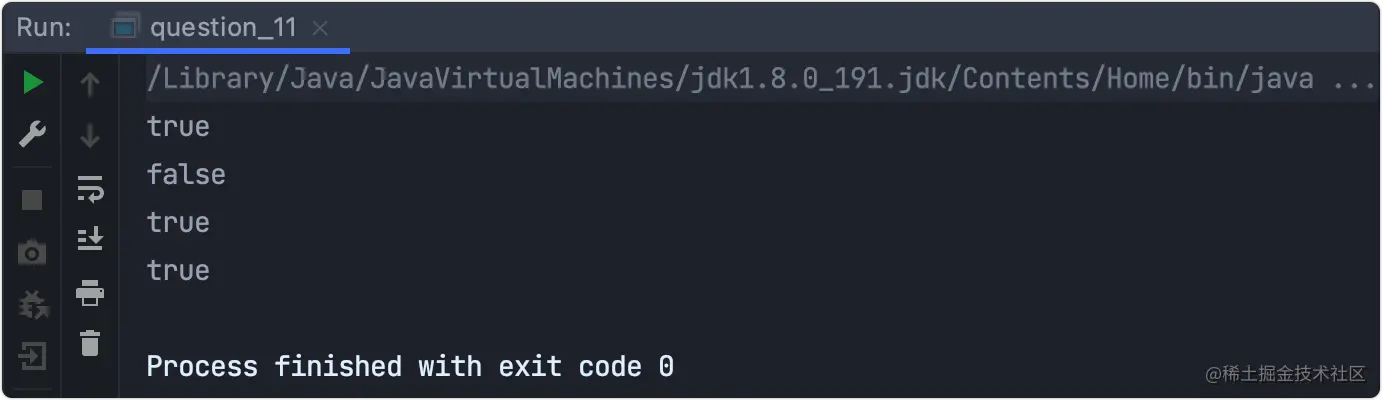Toggle soft-wrap for console output

point(90,188)
